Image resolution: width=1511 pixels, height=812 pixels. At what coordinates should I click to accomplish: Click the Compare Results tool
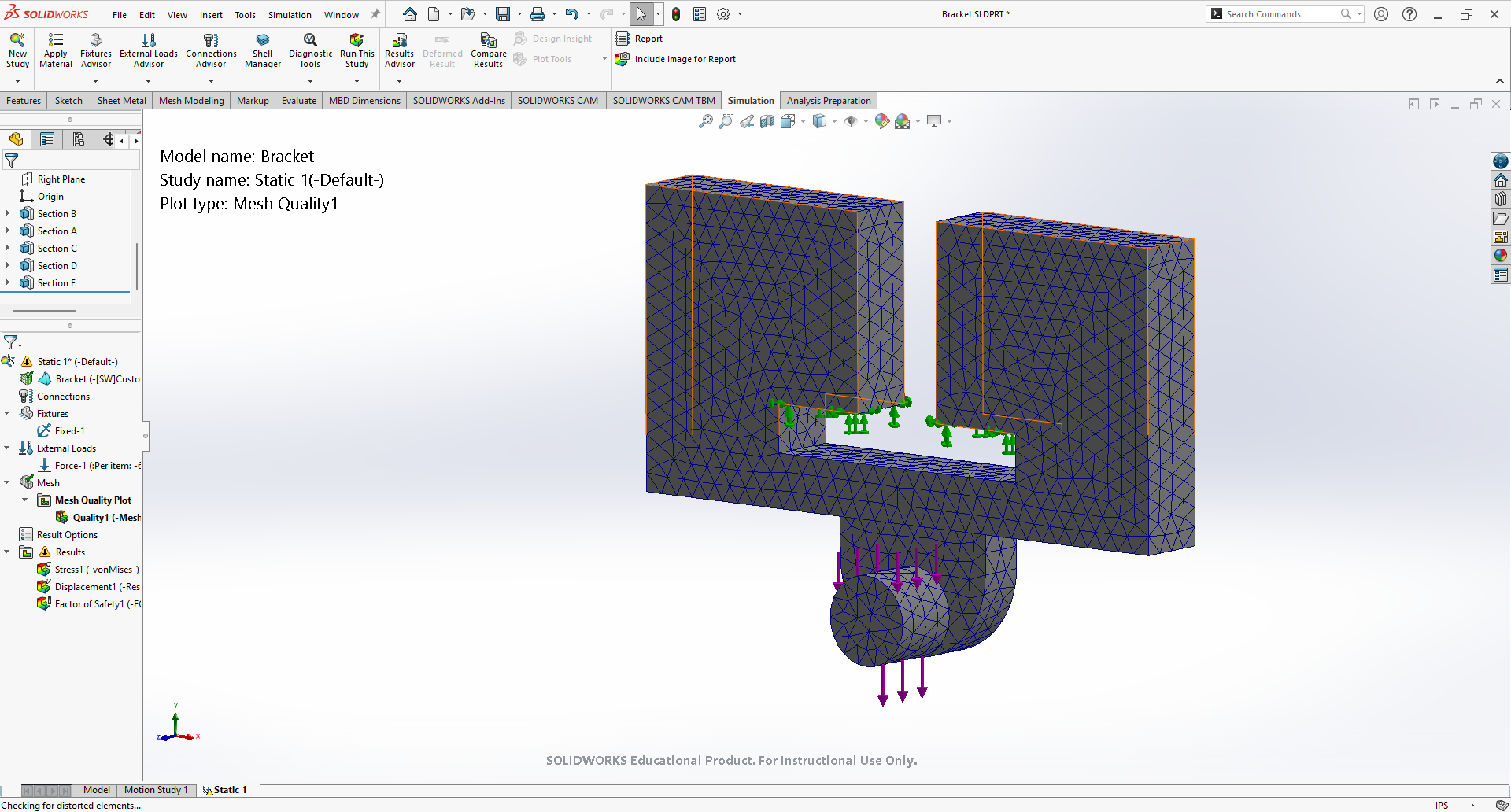(488, 50)
